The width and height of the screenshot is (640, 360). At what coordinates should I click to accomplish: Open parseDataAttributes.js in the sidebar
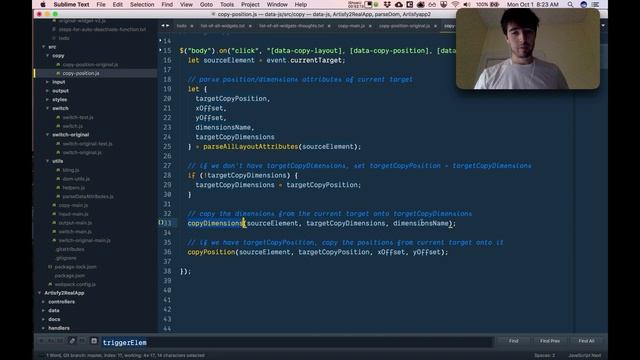click(x=88, y=196)
